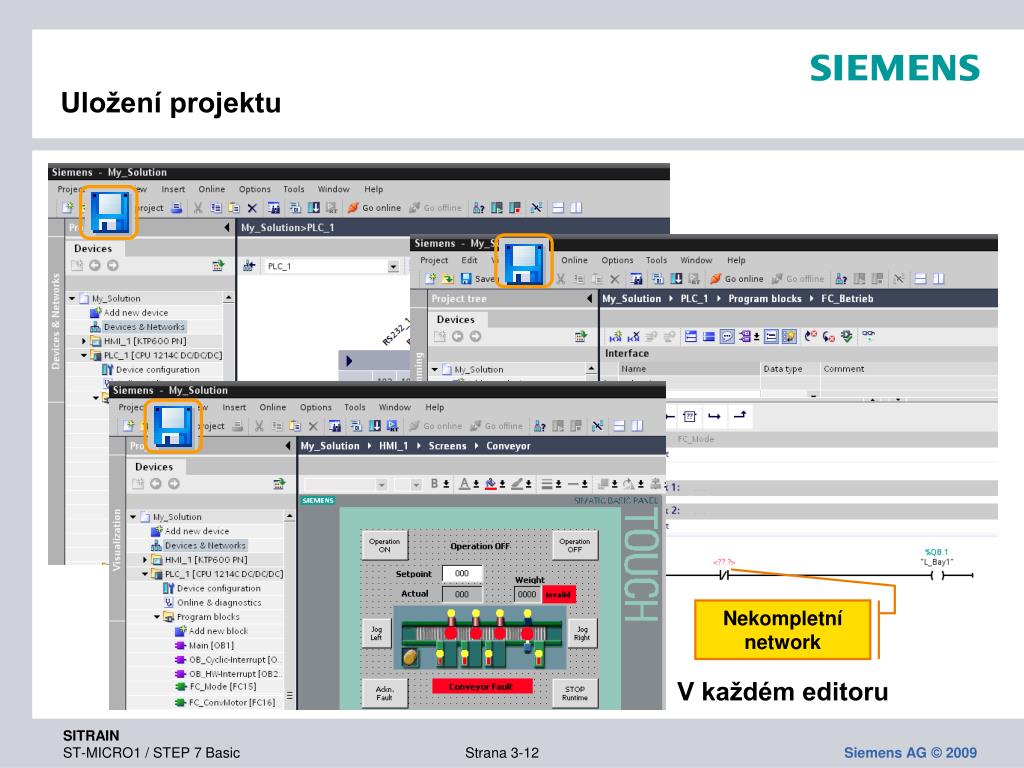Toggle Bold formatting in Conveyor screen editor
Screen dimensions: 1024x768
click(x=434, y=484)
